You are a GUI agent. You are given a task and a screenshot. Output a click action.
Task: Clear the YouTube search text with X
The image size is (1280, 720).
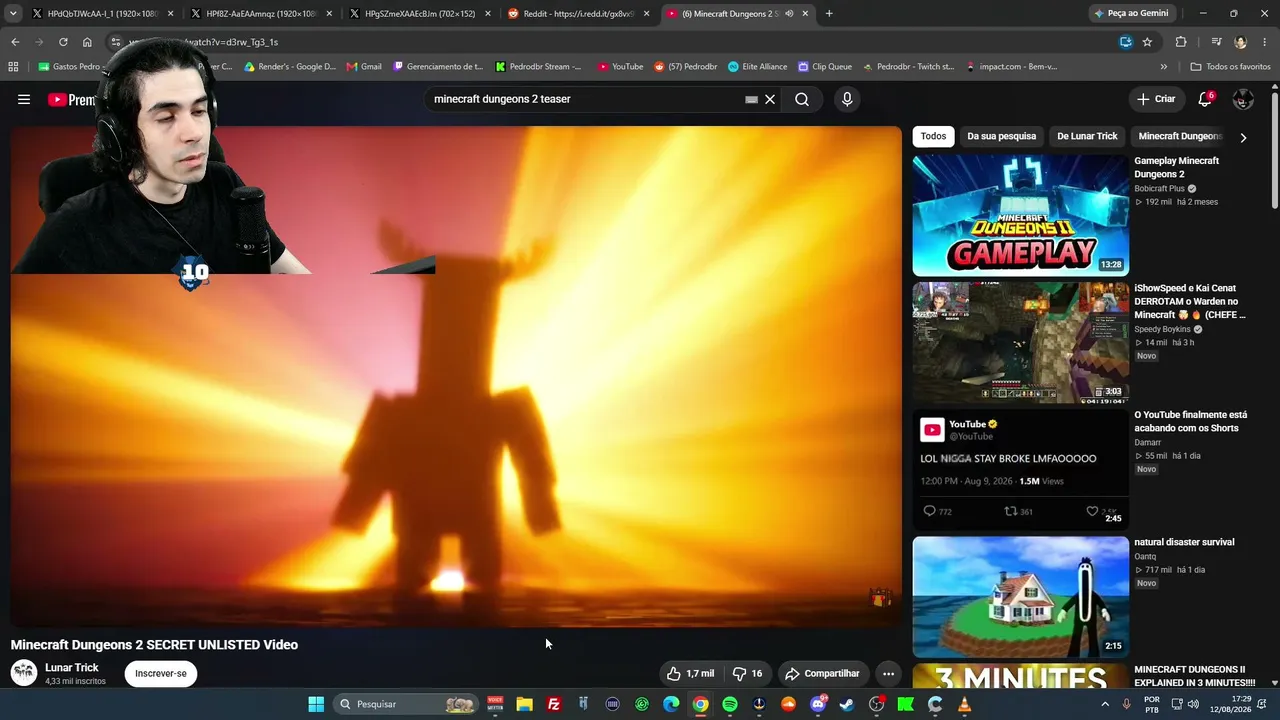[770, 99]
